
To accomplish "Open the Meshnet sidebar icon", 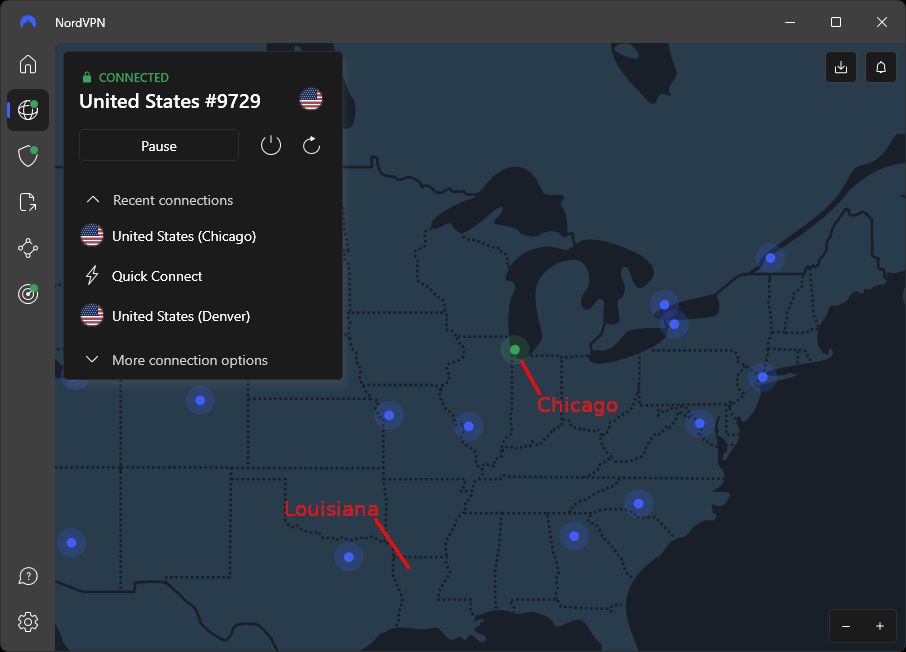I will tap(28, 249).
